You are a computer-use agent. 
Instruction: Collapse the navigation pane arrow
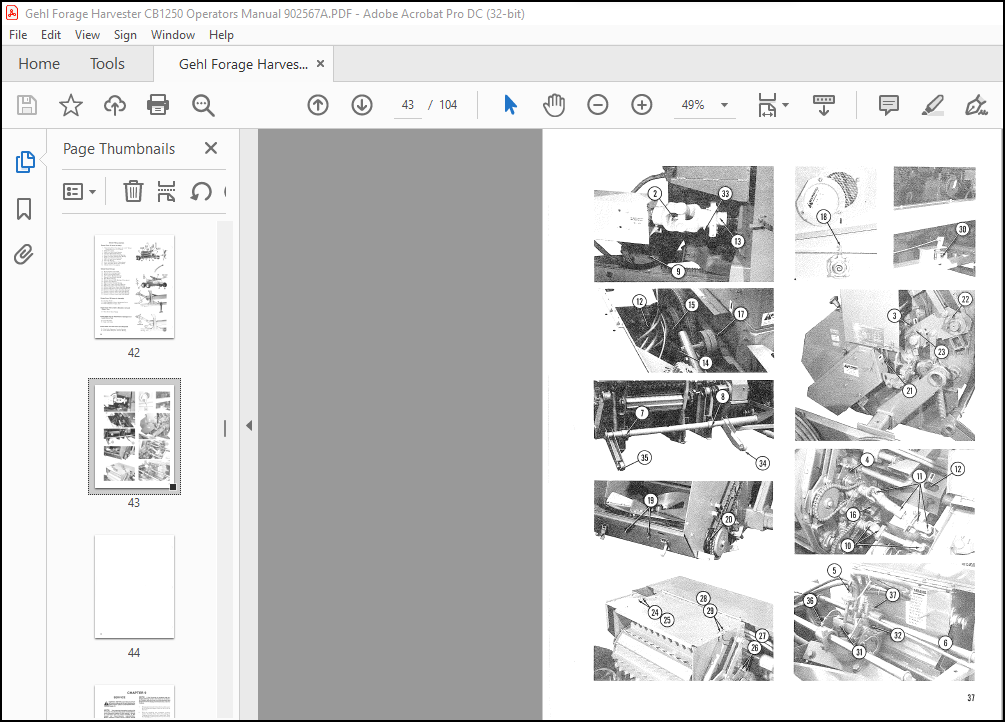coord(249,425)
